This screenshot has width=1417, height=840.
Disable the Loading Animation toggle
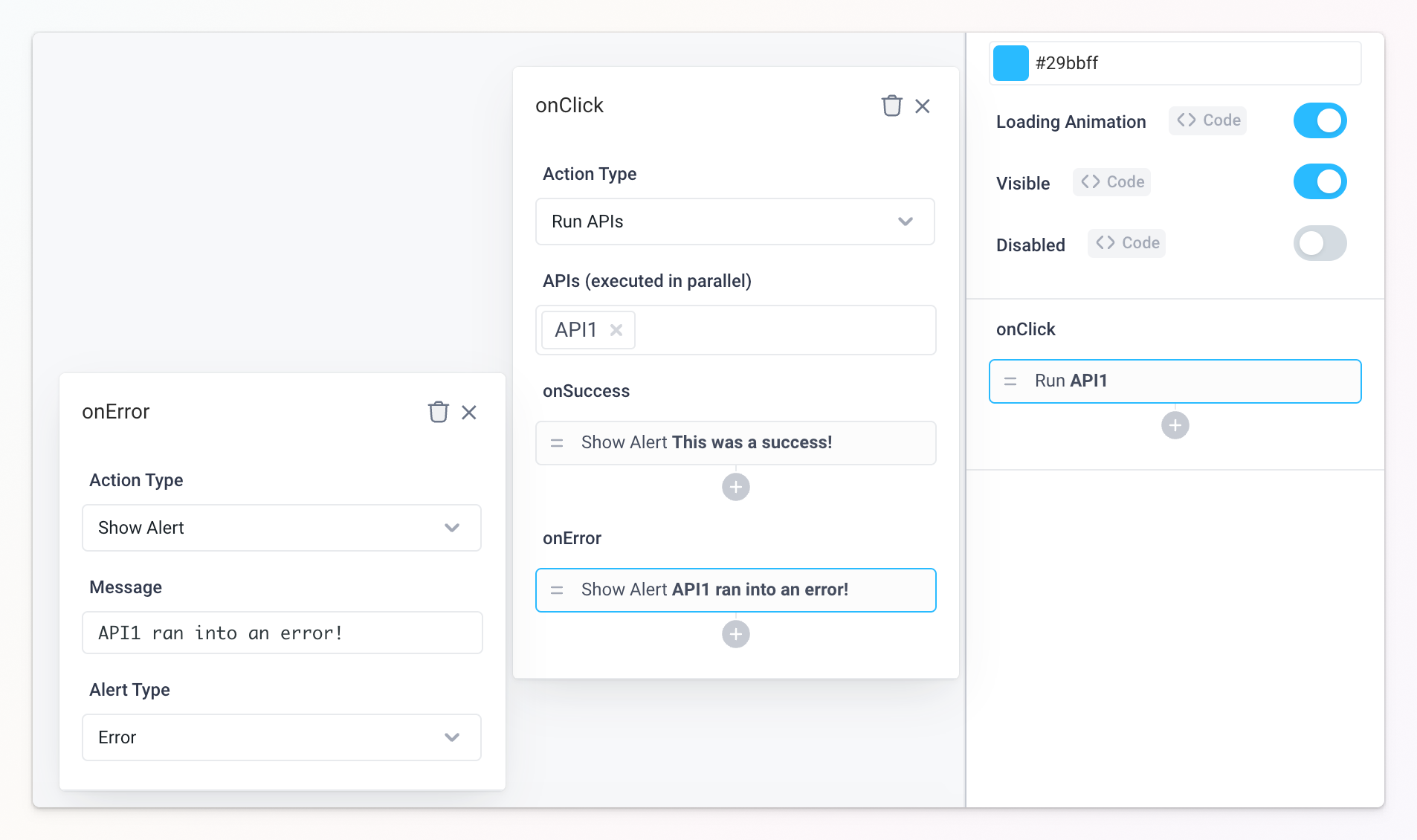tap(1320, 120)
